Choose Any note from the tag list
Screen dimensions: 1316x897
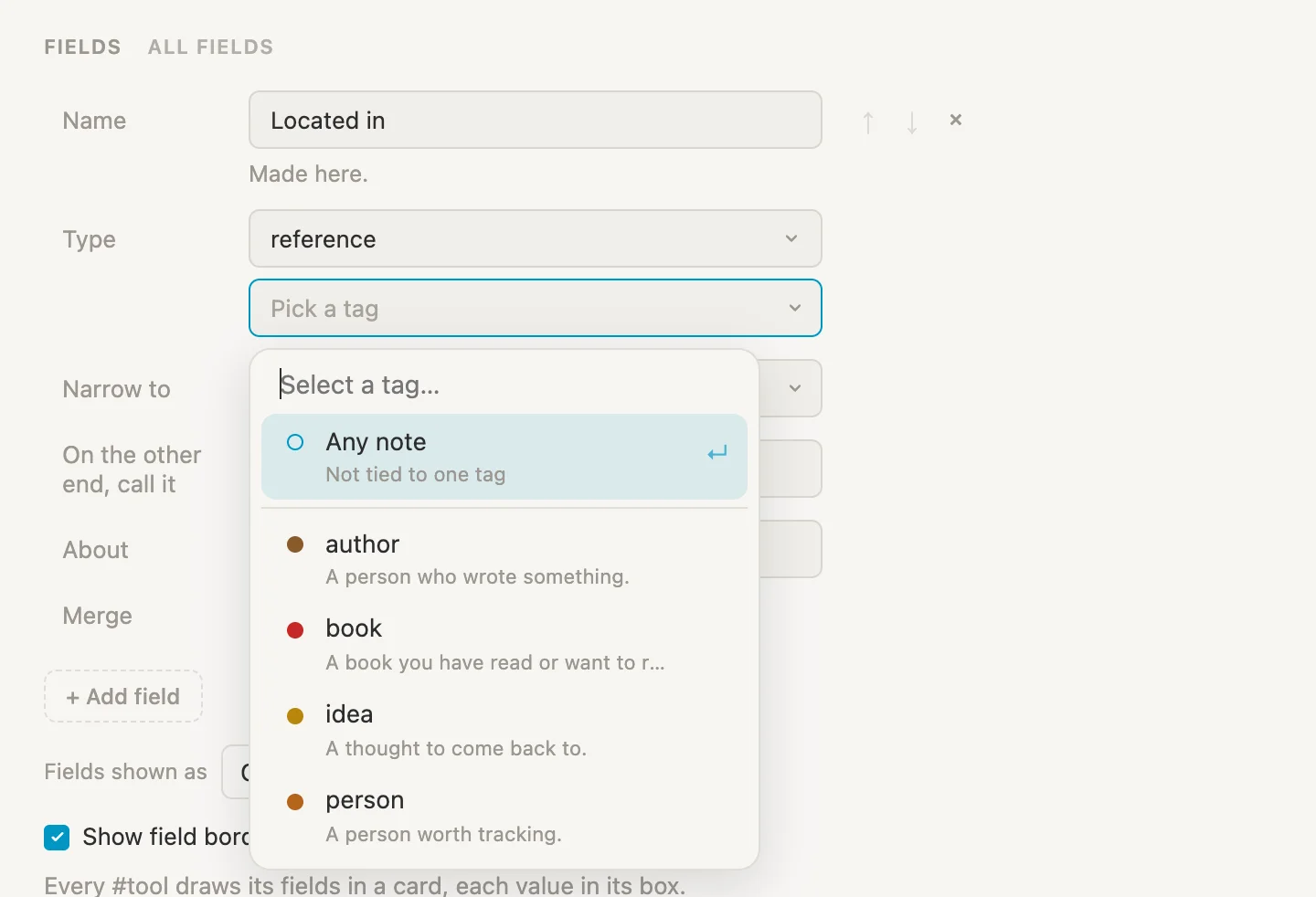point(504,457)
